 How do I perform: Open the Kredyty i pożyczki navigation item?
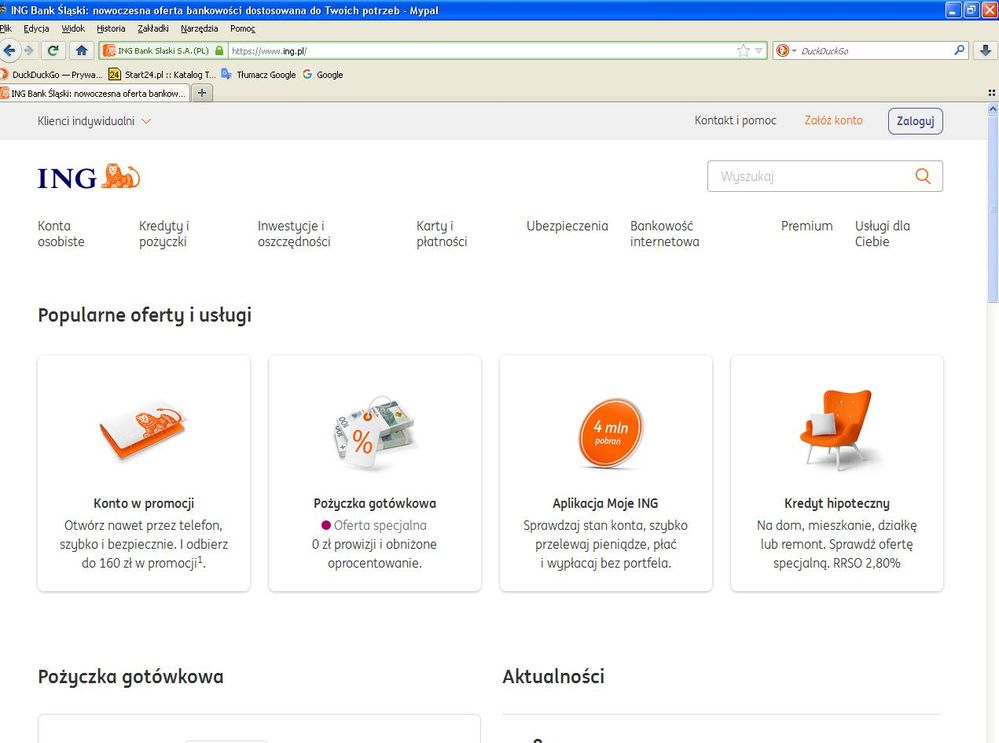coord(164,234)
